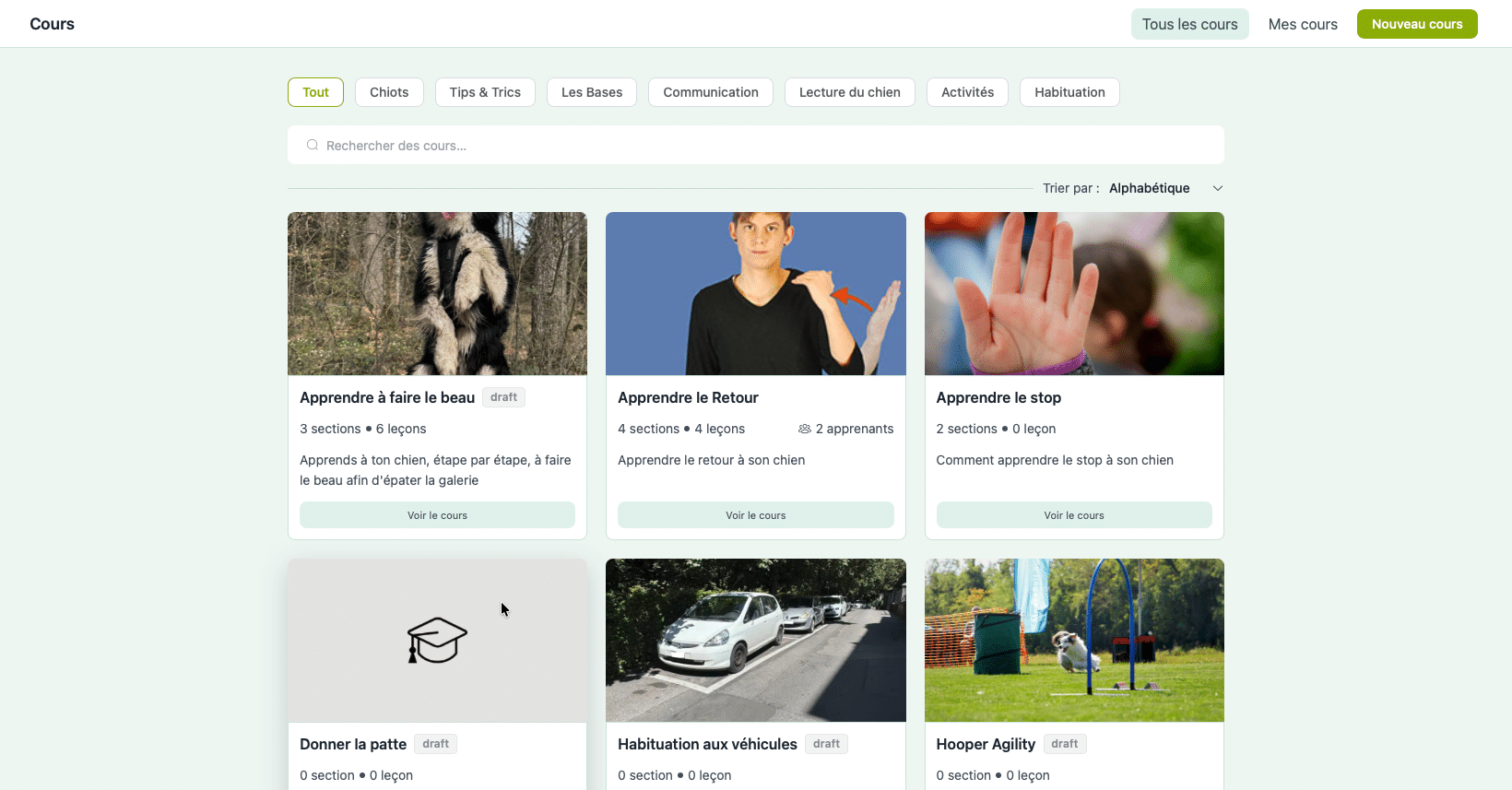Click the search magnifier icon

tap(313, 145)
